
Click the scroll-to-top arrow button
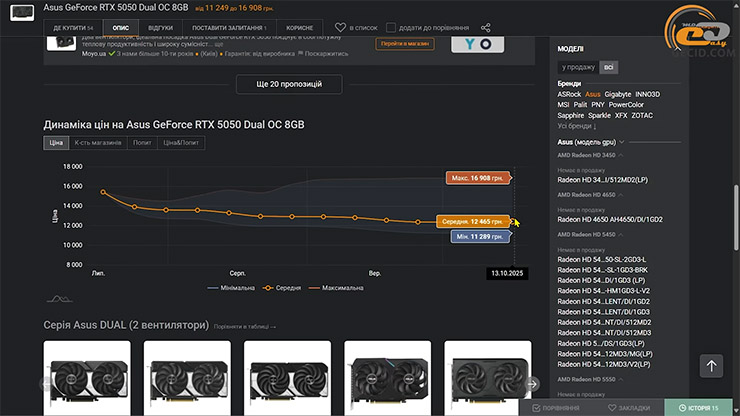point(712,366)
